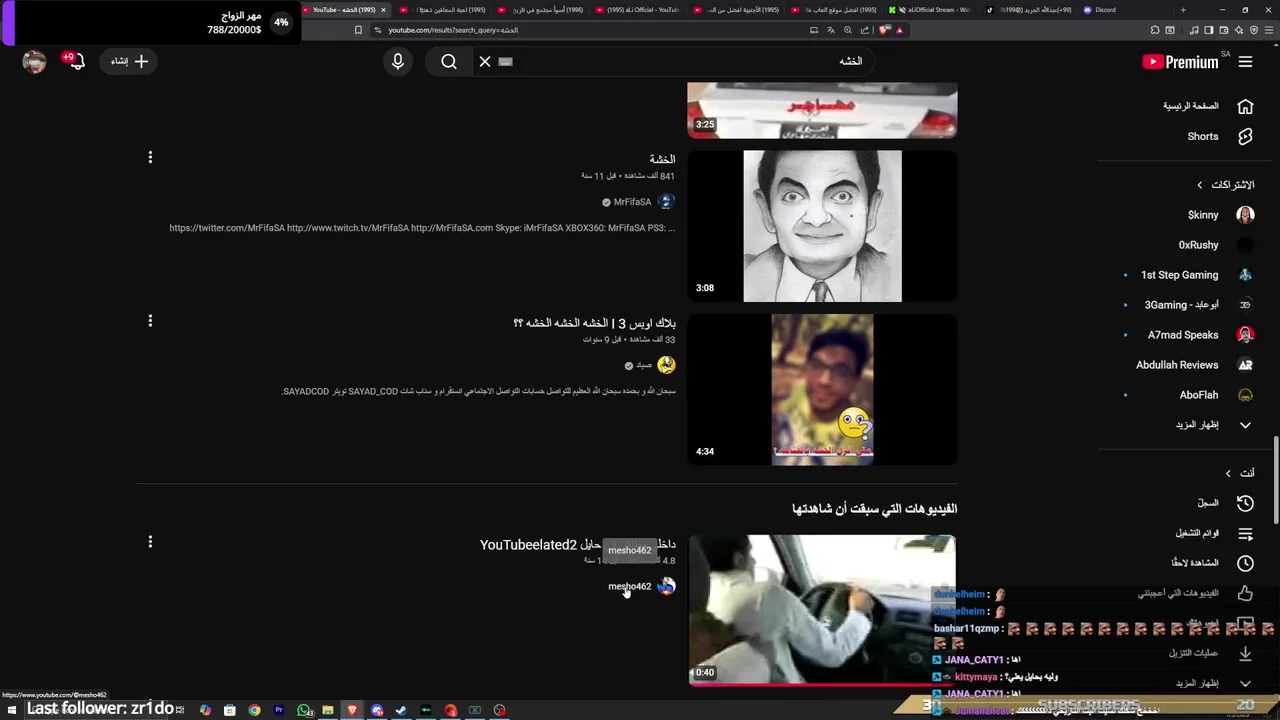Open Skinny channel subscription
Viewport: 1280px width, 720px height.
point(1219,215)
